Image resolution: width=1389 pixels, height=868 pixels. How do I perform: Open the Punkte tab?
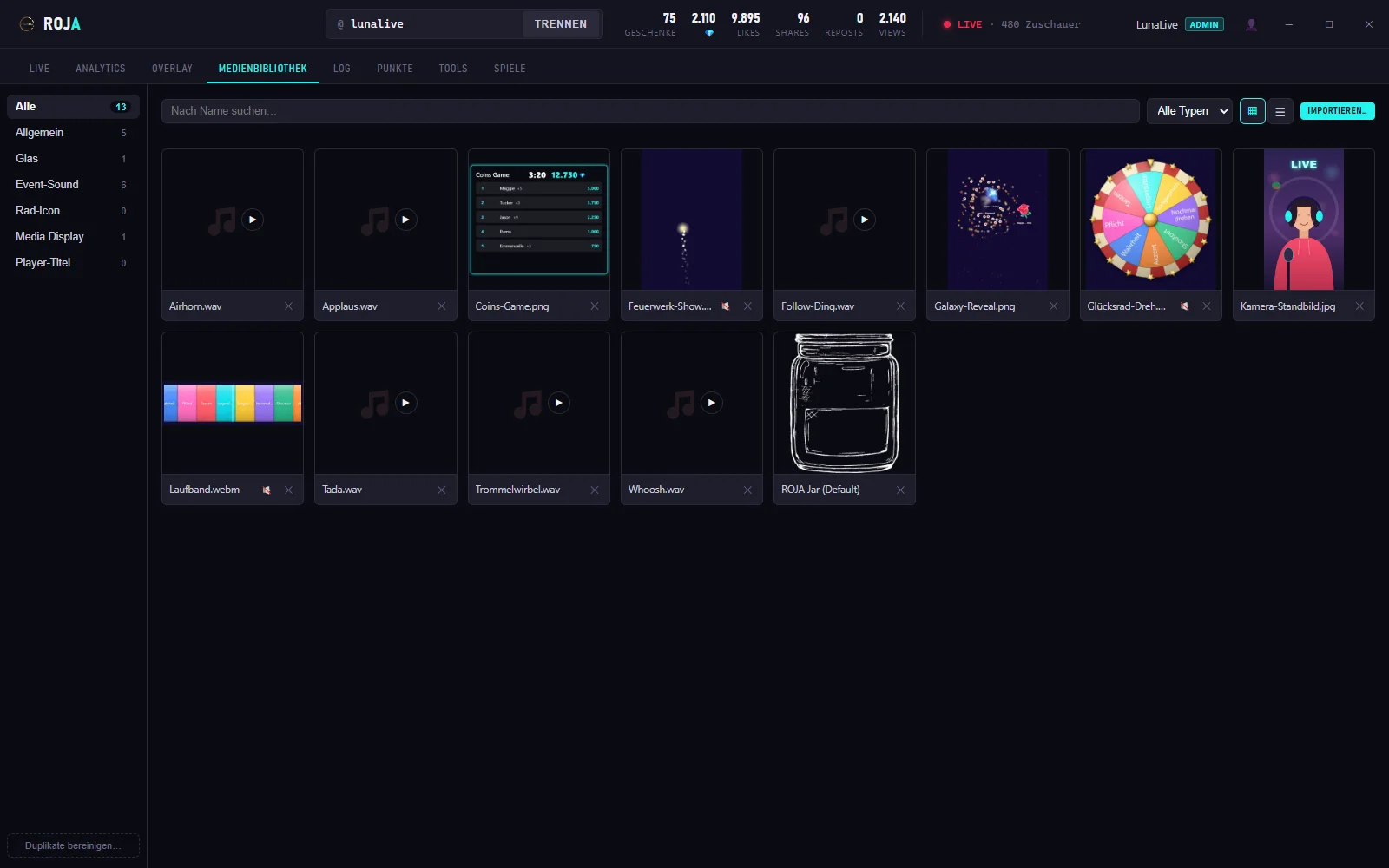[395, 69]
